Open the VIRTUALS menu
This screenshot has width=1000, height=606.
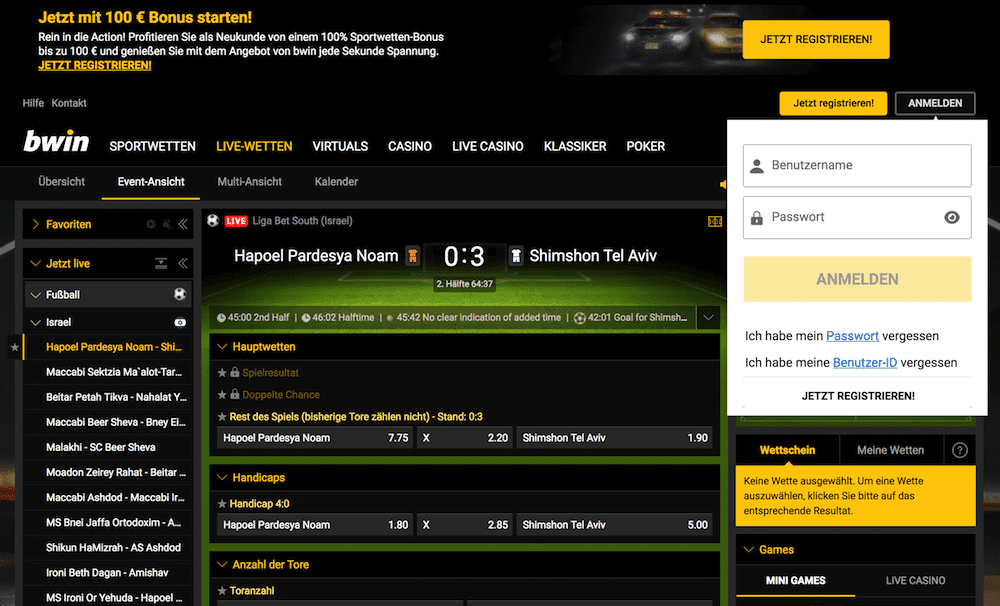pos(340,146)
